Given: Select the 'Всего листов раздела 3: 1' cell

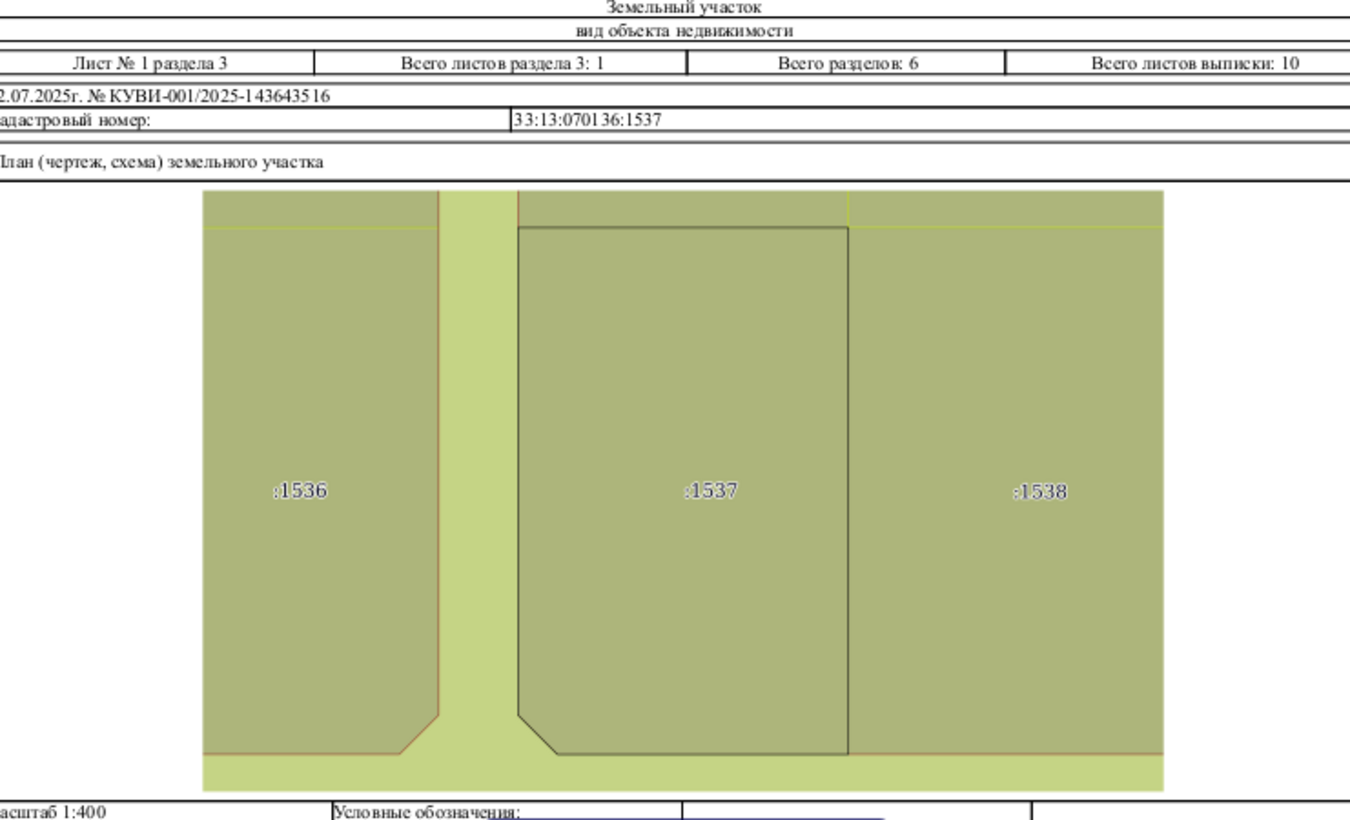Looking at the screenshot, I should (502, 63).
